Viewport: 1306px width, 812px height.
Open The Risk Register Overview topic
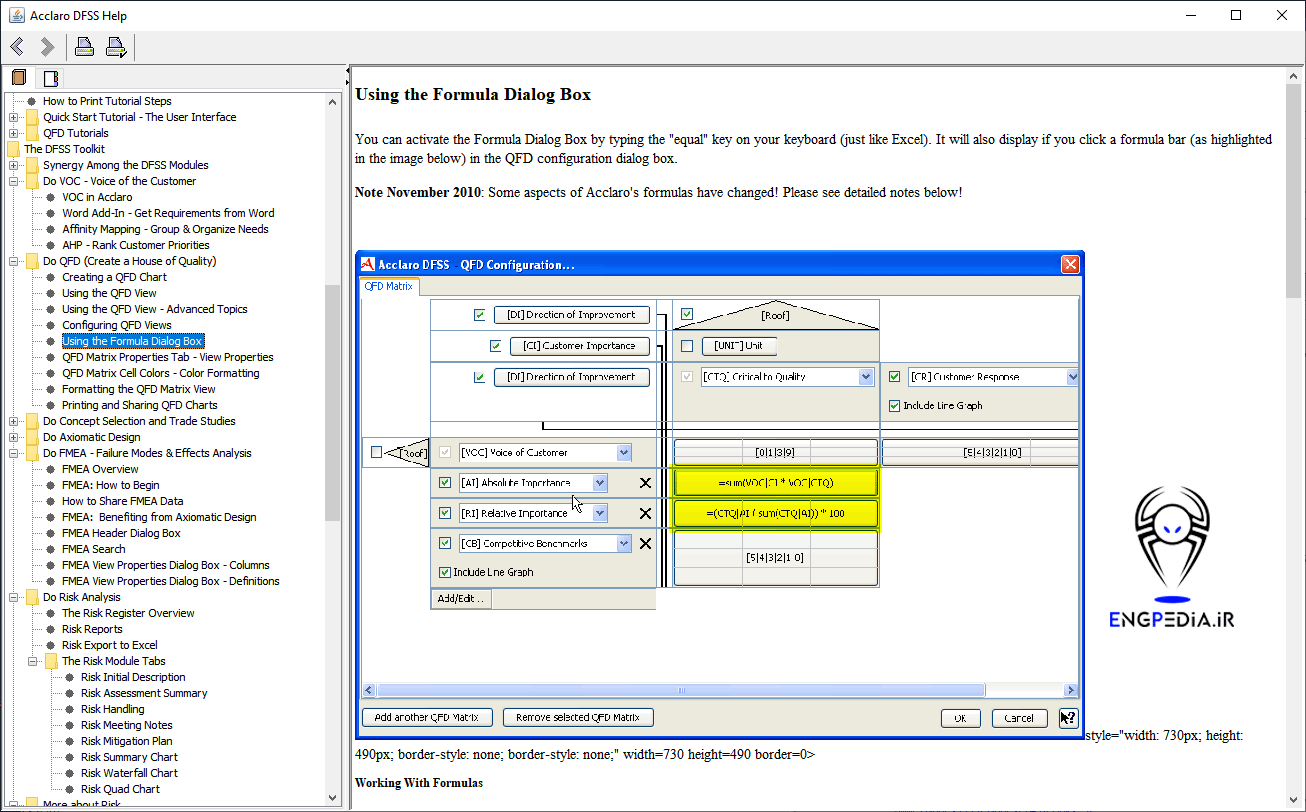click(x=128, y=613)
